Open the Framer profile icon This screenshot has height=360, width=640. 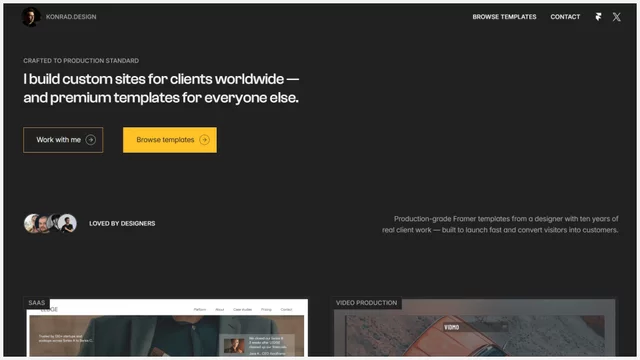pos(598,17)
